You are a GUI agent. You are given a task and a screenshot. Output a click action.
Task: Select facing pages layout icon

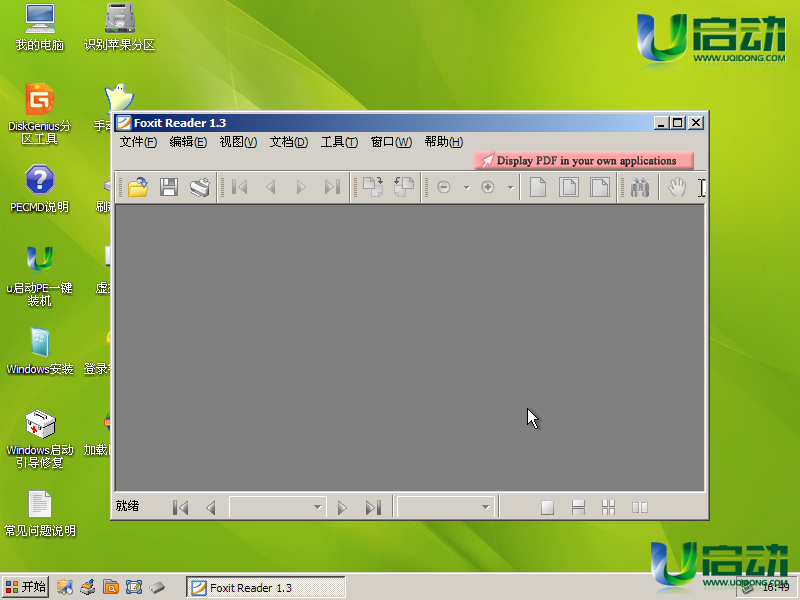(639, 507)
